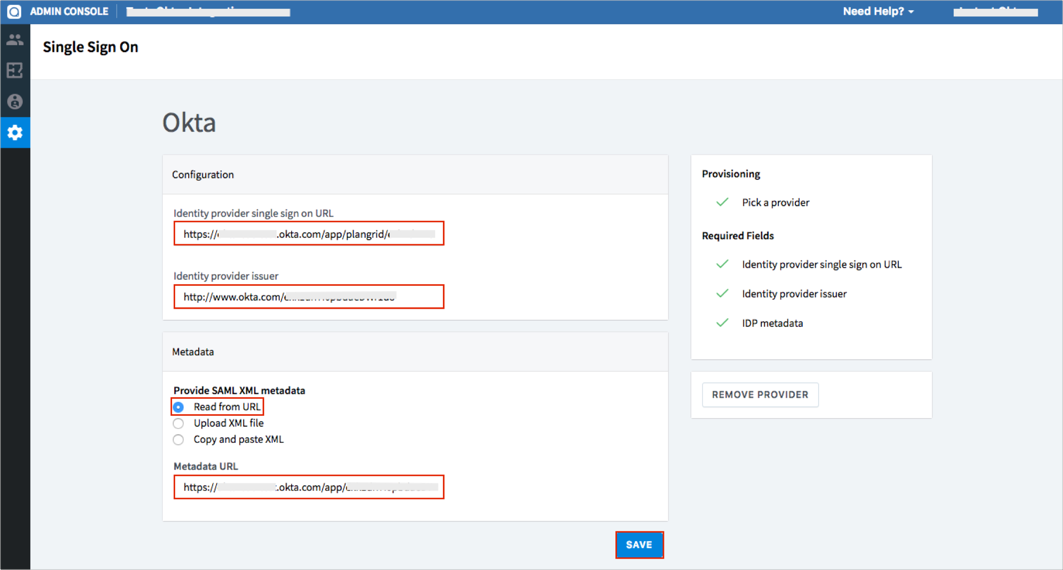Choose the Upload XML file radio option
The width and height of the screenshot is (1063, 570).
pos(179,424)
